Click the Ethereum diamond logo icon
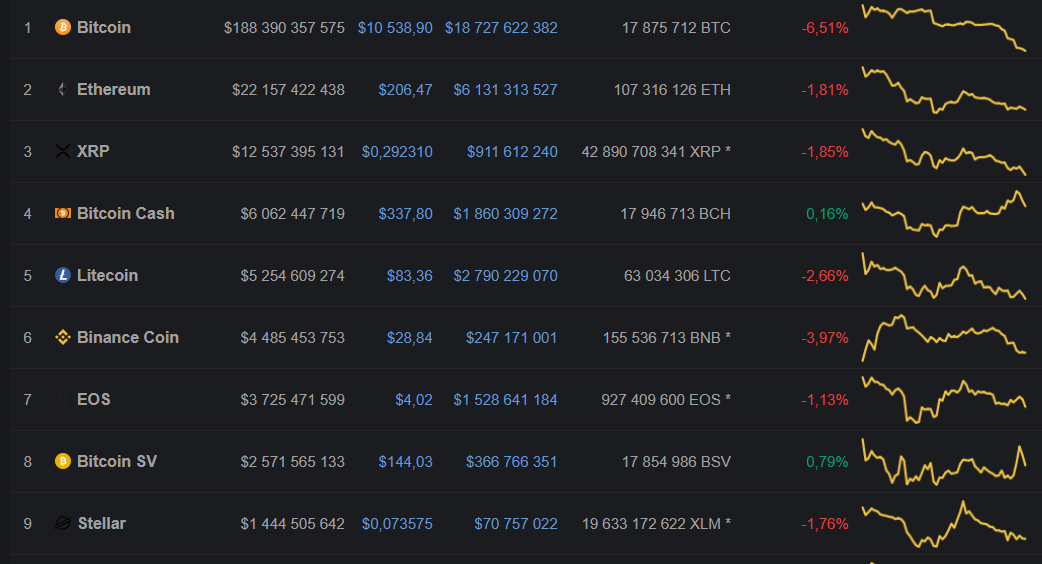 (62, 89)
